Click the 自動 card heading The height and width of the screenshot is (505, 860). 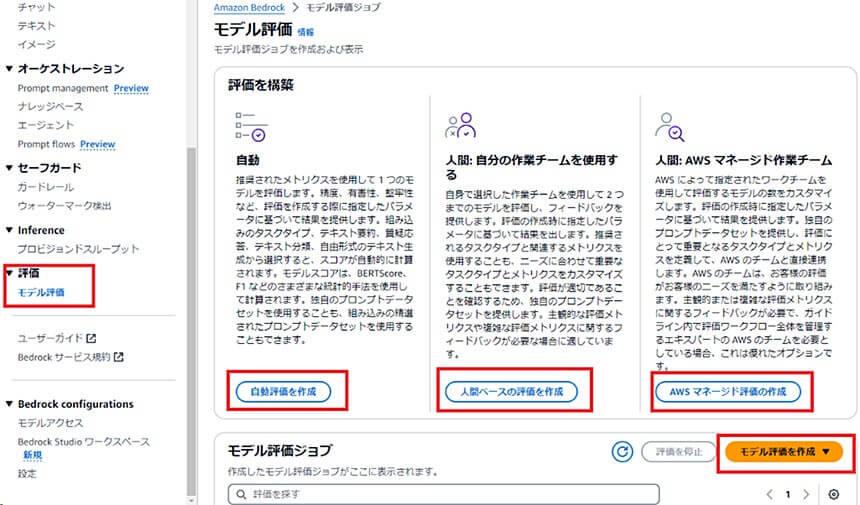(x=247, y=160)
